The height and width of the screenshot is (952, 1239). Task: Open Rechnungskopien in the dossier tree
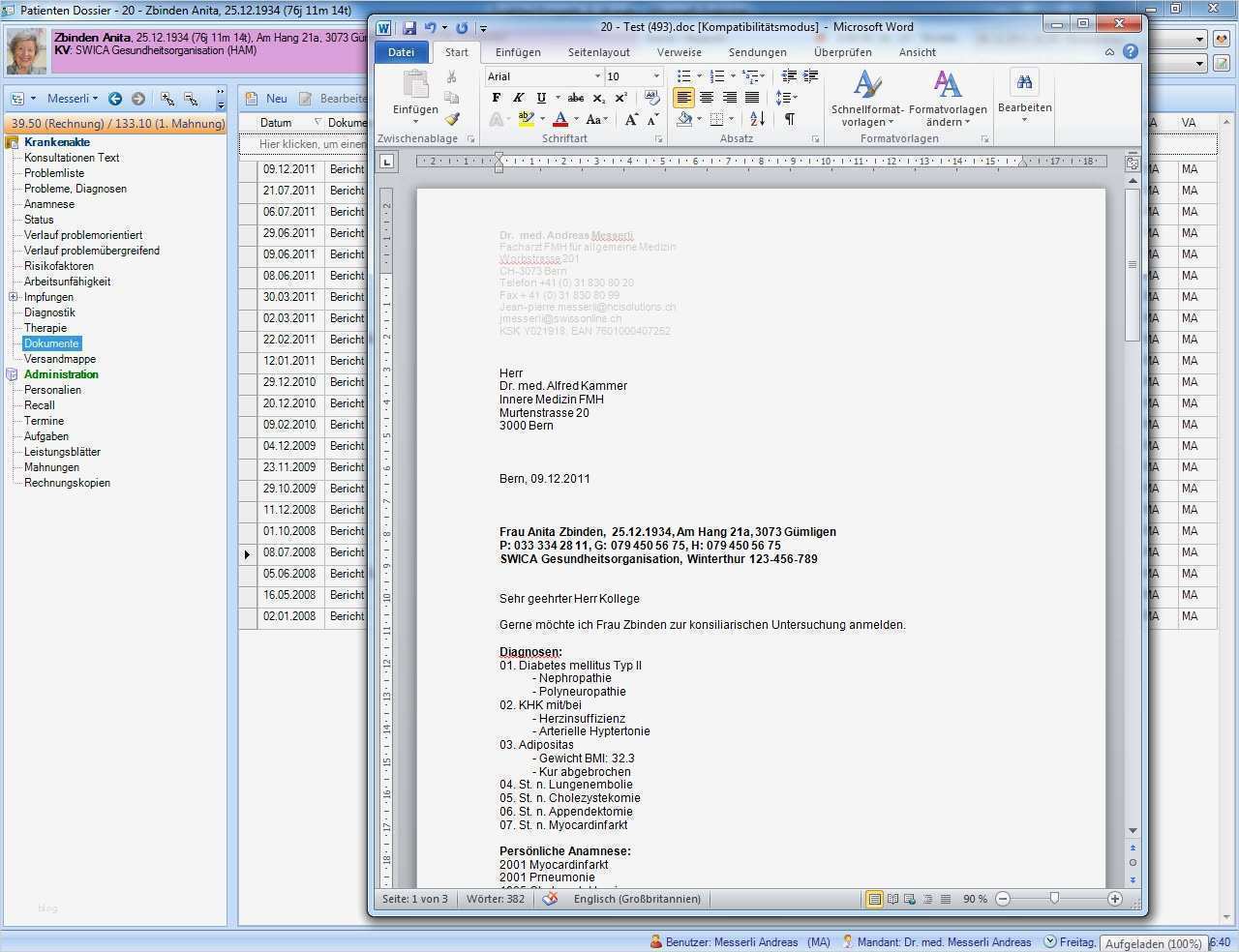pyautogui.click(x=68, y=483)
